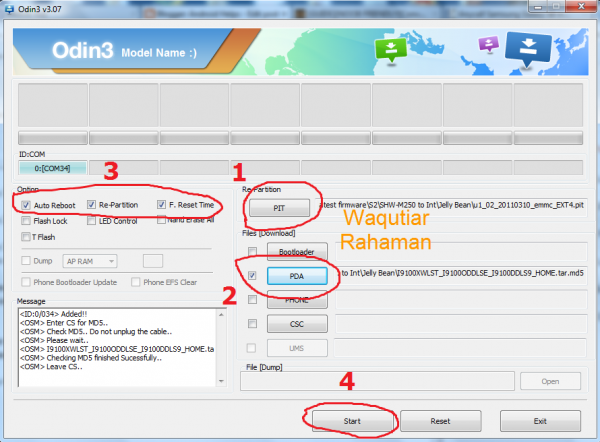Click the PIT file path field
The image size is (600, 442).
pyautogui.click(x=451, y=207)
